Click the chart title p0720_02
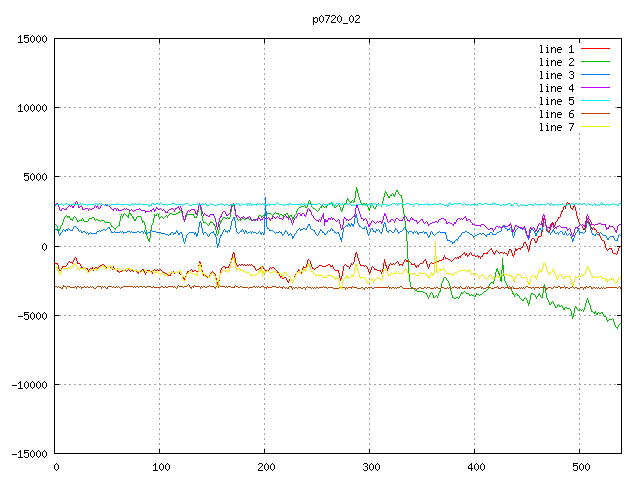This screenshot has height=480, width=640. click(x=337, y=19)
